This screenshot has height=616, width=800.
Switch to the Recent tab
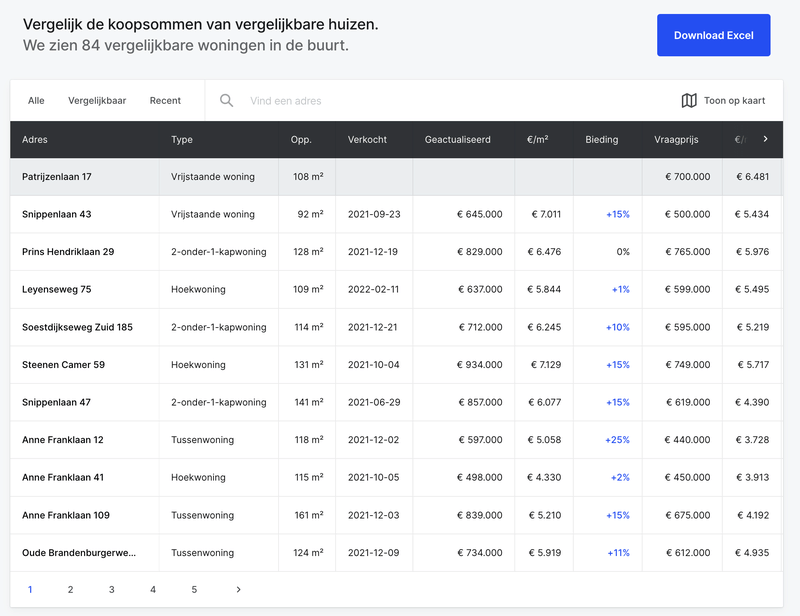pos(165,100)
